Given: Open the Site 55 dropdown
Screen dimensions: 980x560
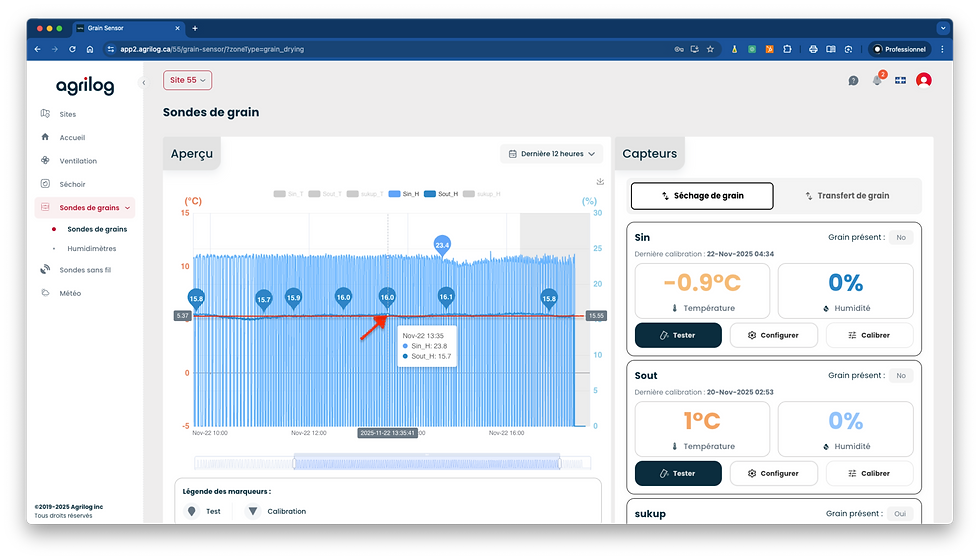Looking at the screenshot, I should click(x=188, y=80).
